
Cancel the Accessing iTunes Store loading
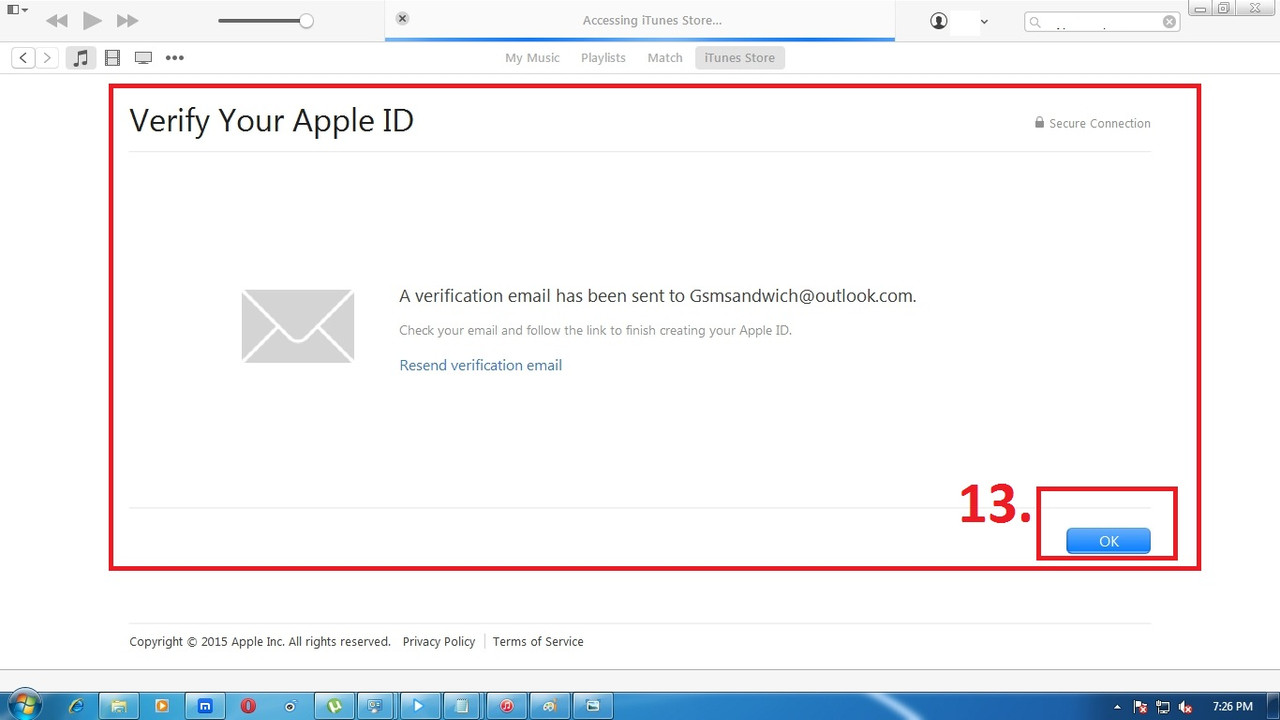(402, 19)
